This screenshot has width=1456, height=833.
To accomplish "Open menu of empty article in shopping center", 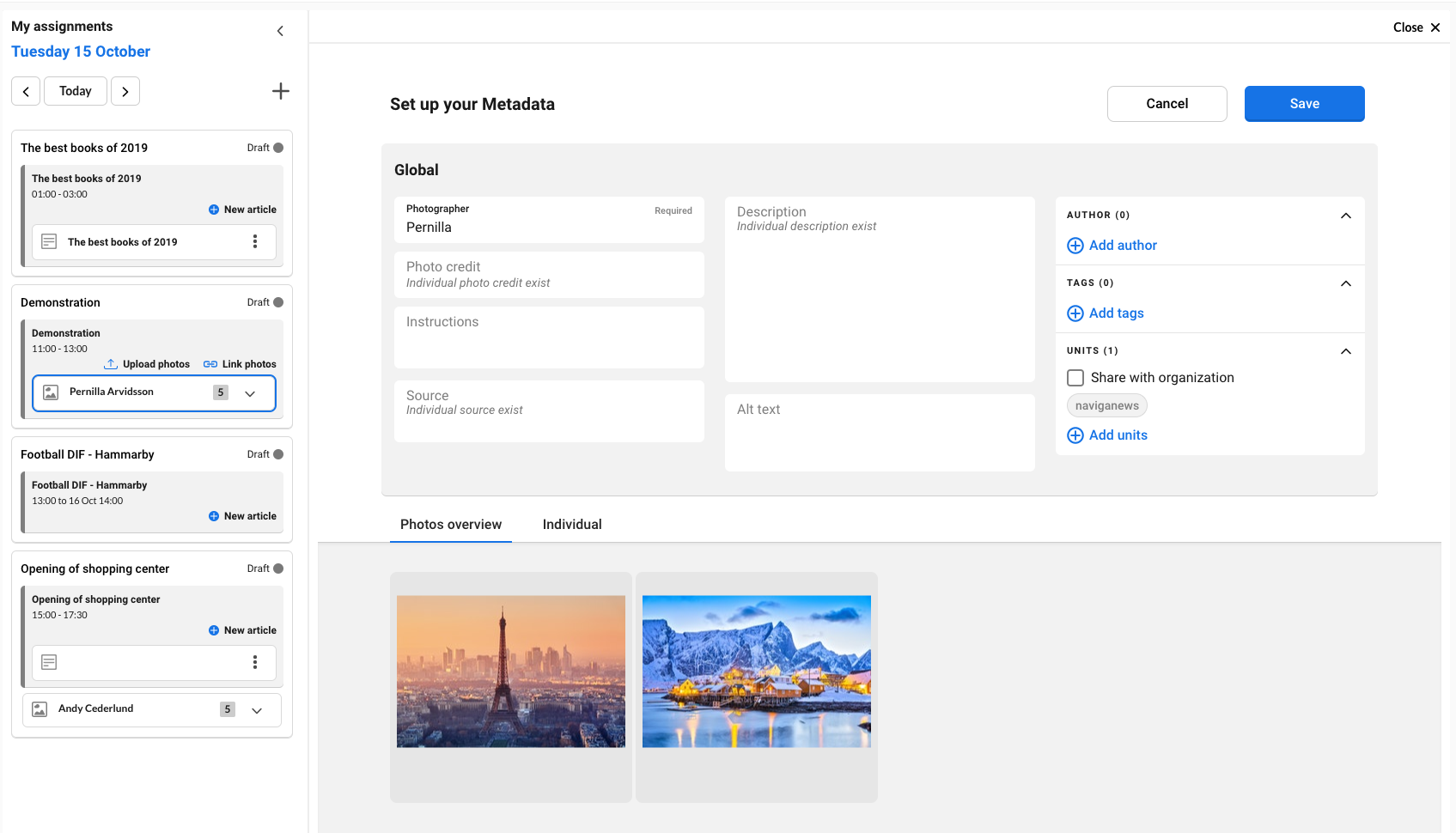I will pos(255,662).
